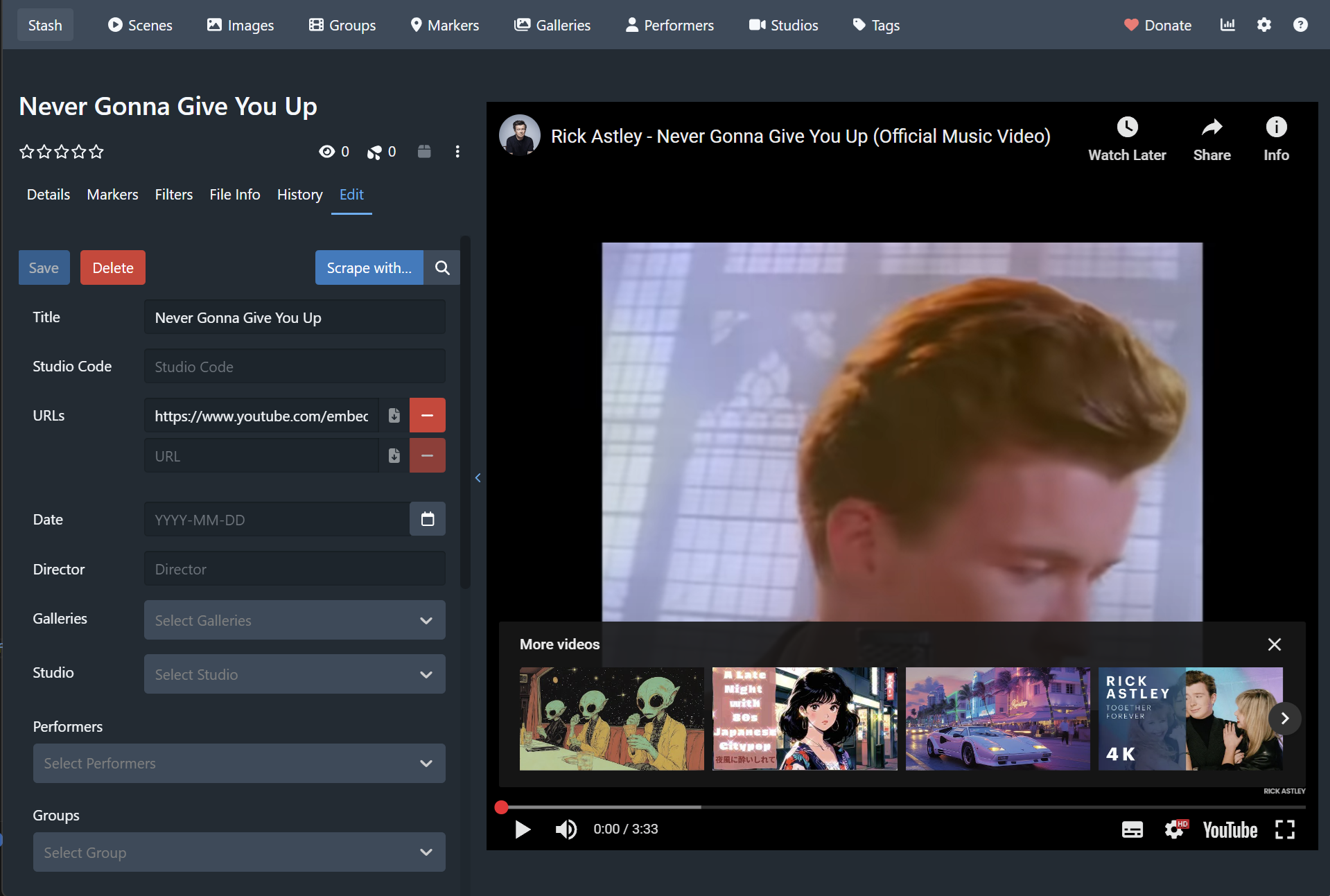This screenshot has width=1330, height=896.
Task: Open the Scrape with... dropdown
Action: (x=369, y=267)
